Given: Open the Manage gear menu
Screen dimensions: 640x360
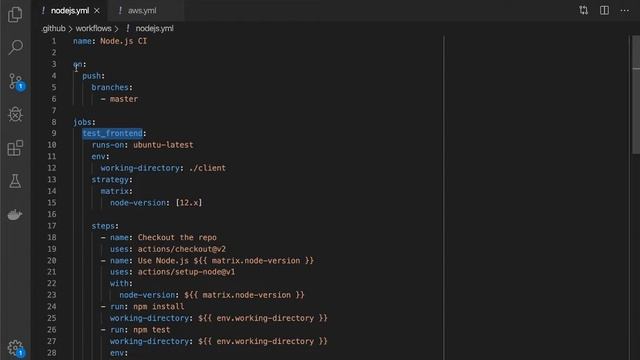Looking at the screenshot, I should point(16,349).
